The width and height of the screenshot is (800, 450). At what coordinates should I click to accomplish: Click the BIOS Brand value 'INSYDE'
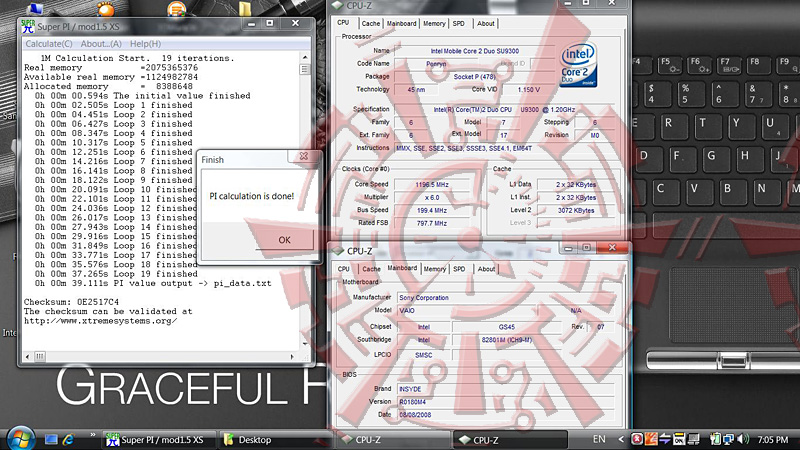click(x=506, y=389)
